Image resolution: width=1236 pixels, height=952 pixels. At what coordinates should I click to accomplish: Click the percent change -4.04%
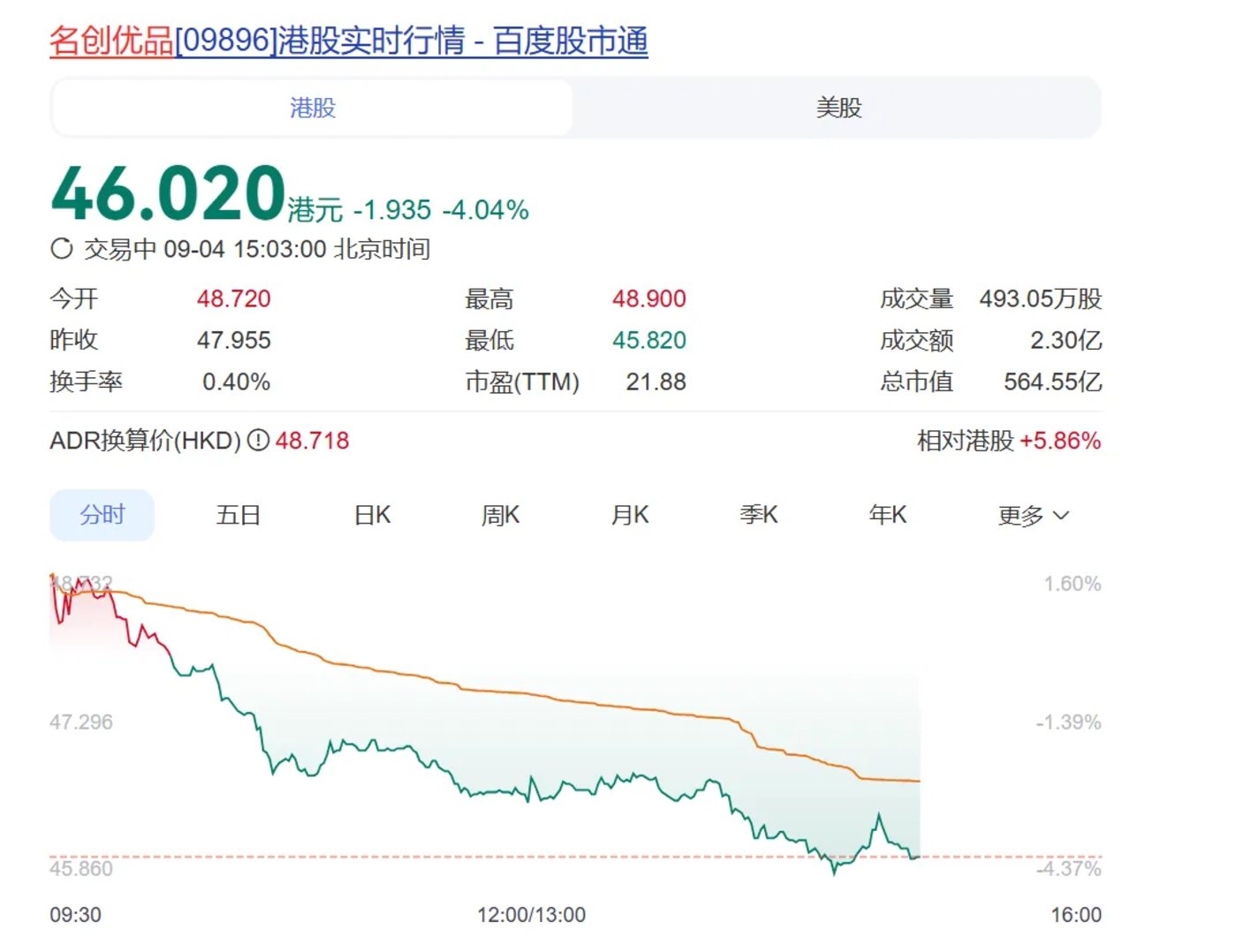coord(485,210)
